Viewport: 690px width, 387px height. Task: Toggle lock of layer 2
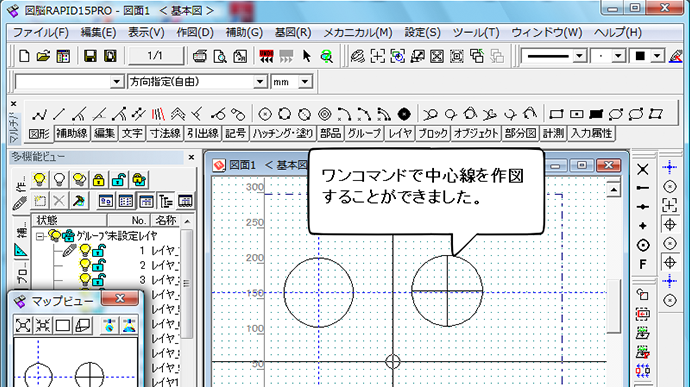pyautogui.click(x=99, y=265)
